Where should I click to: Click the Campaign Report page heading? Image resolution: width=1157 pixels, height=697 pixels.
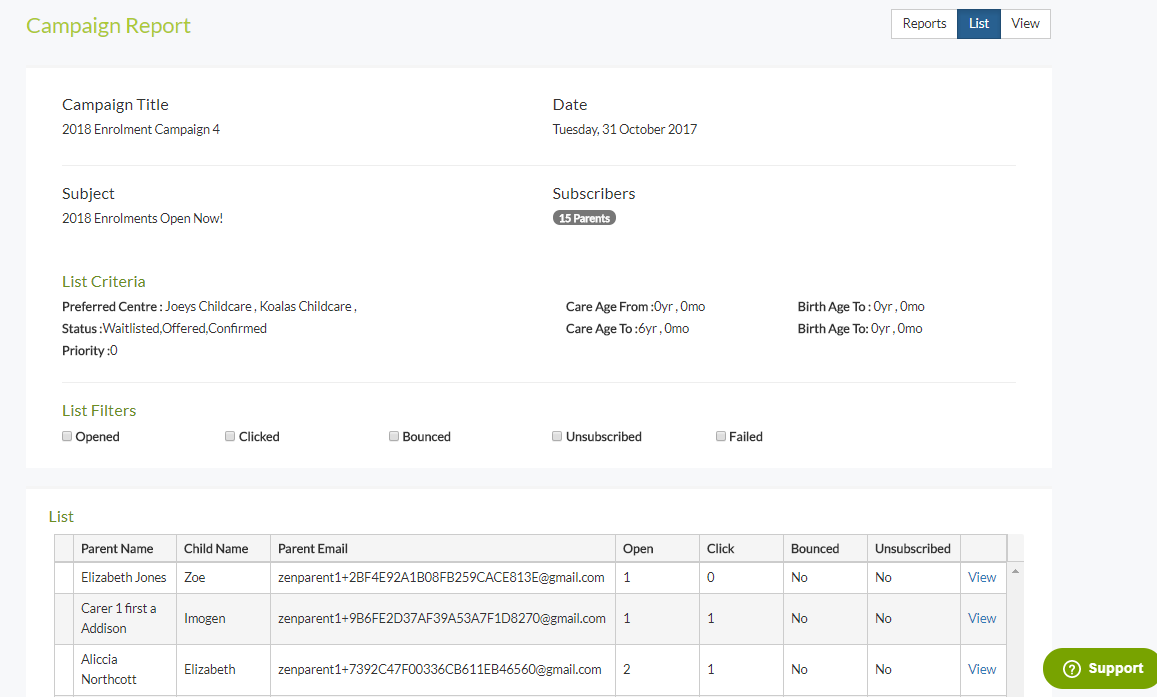pos(108,26)
